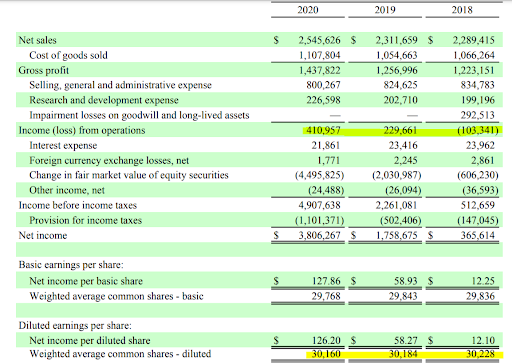
Task: Select highlighted operating income 410,957
Action: (323, 130)
